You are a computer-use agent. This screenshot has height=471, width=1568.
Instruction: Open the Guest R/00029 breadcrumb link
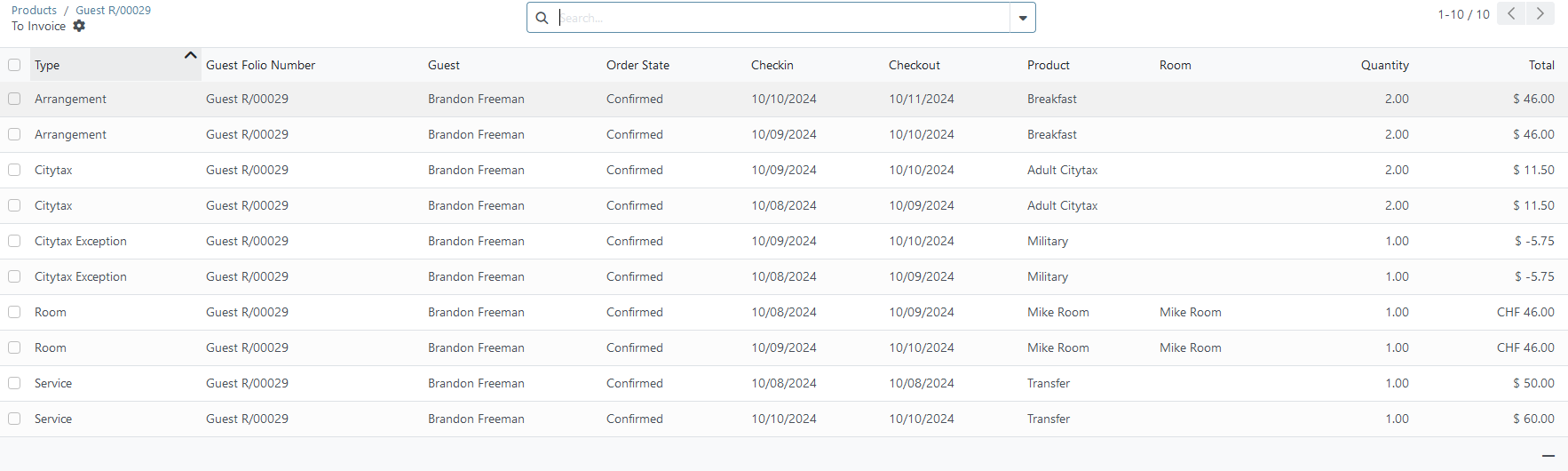click(x=113, y=10)
